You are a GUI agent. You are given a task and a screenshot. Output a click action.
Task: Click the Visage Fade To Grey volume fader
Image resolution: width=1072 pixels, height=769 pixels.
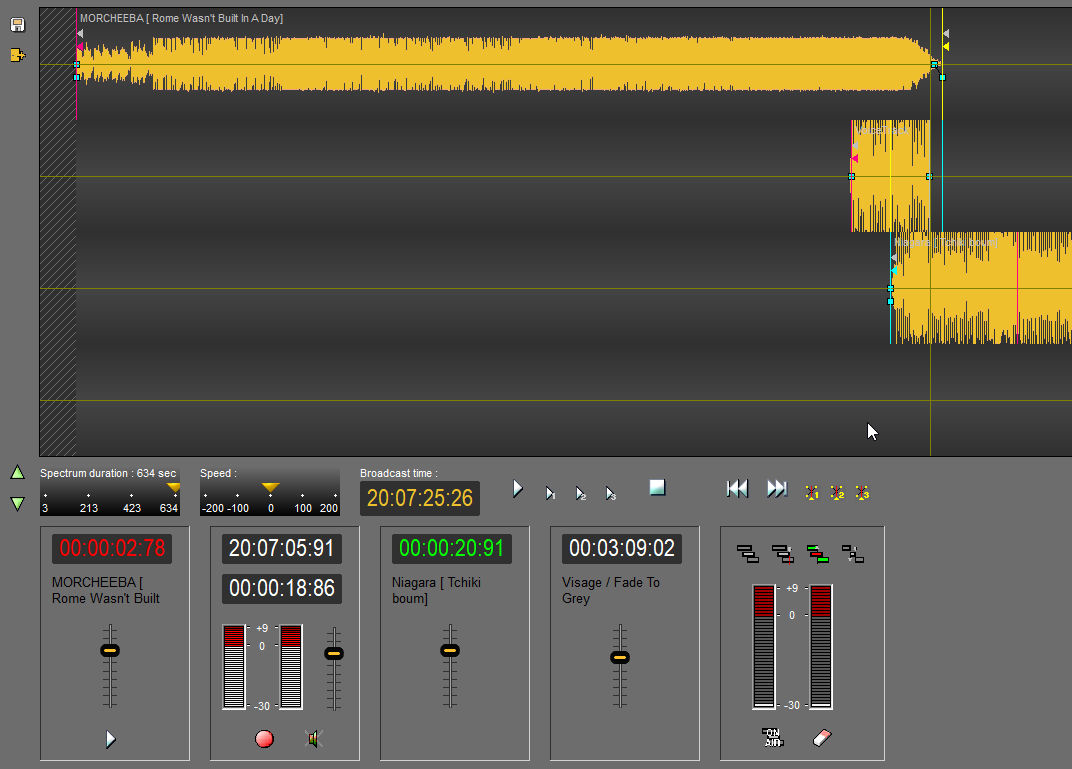pyautogui.click(x=620, y=657)
